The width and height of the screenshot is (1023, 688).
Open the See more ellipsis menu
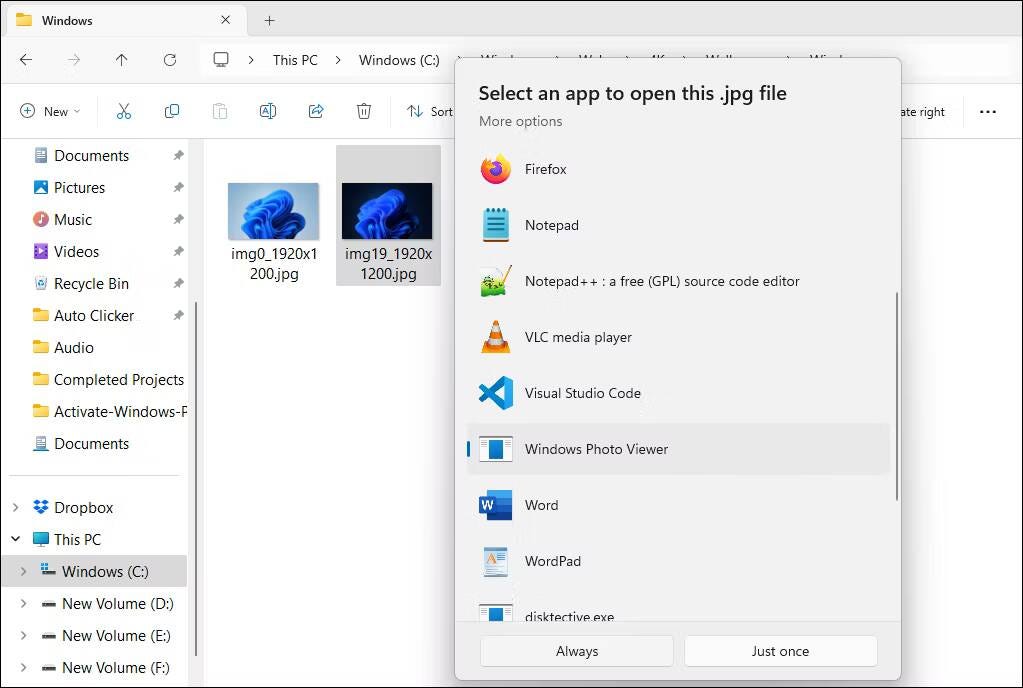[988, 111]
